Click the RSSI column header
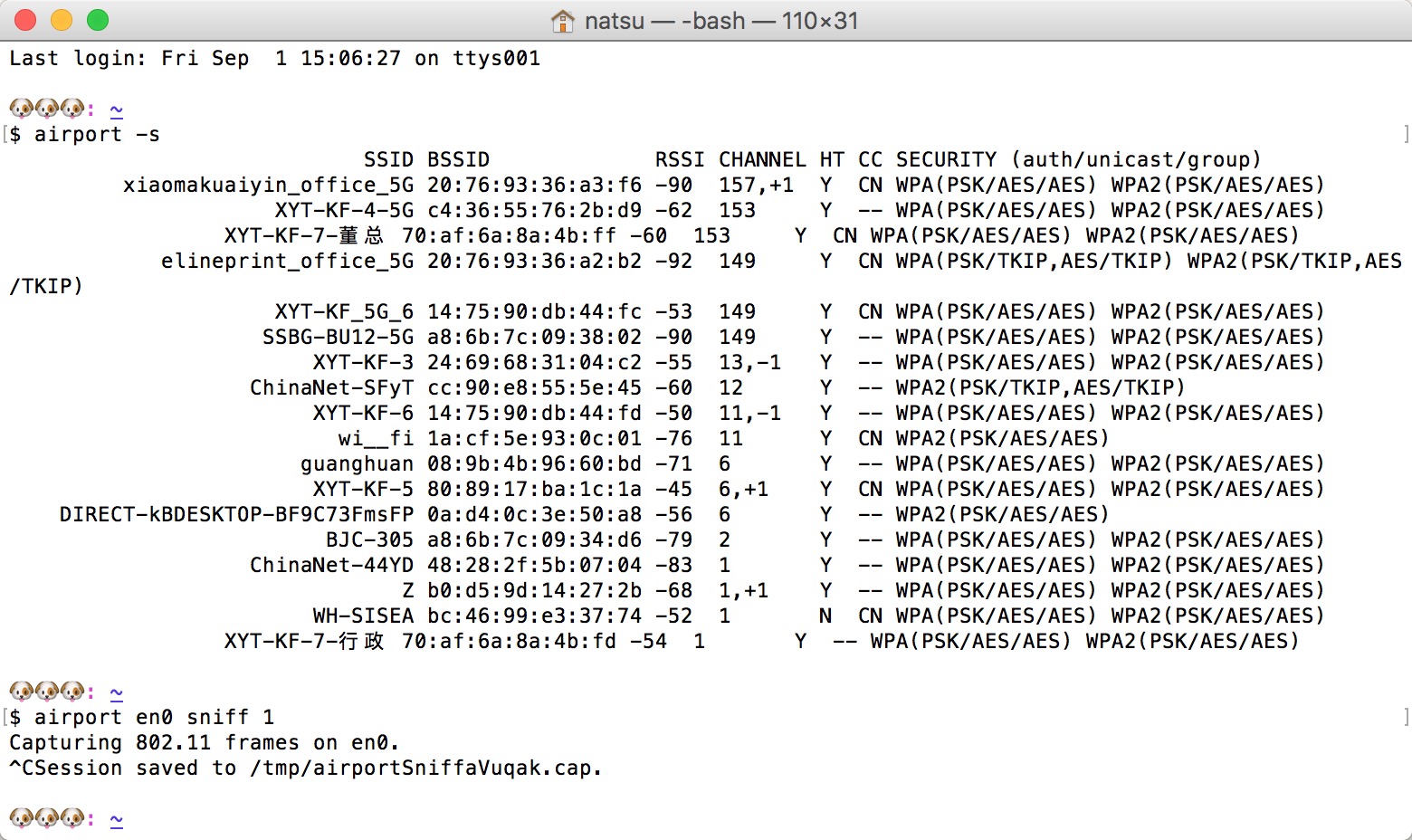The image size is (1412, 840). point(679,160)
